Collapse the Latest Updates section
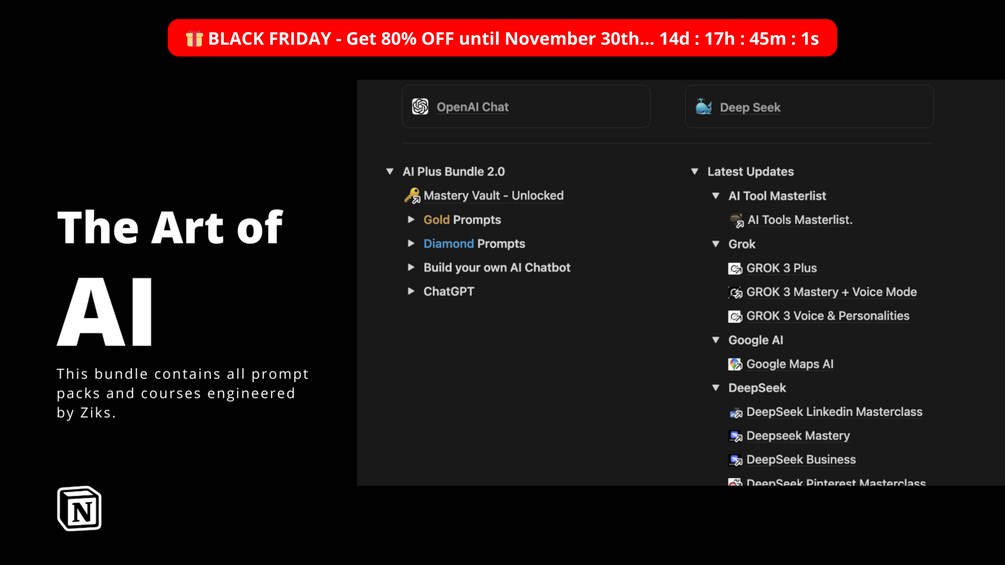 (x=695, y=172)
